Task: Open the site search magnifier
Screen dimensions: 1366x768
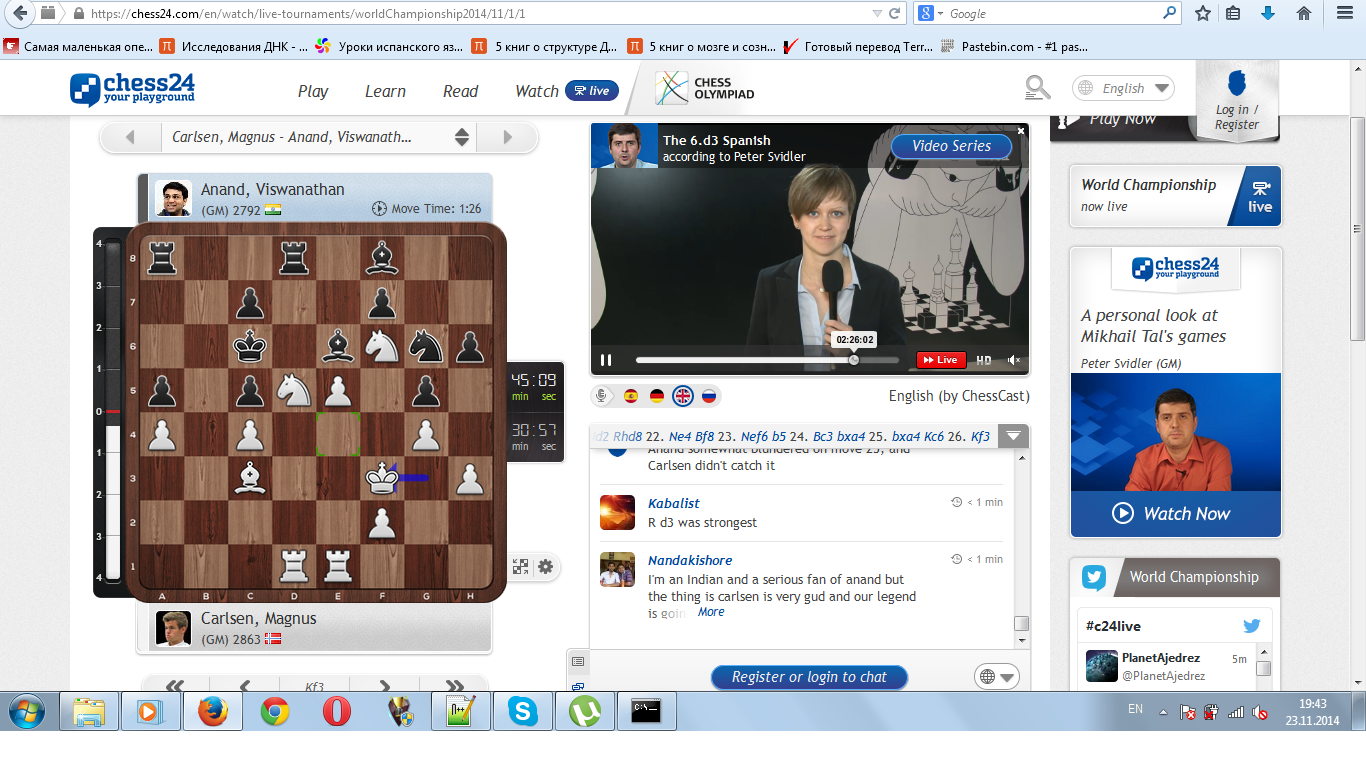Action: [x=1038, y=89]
